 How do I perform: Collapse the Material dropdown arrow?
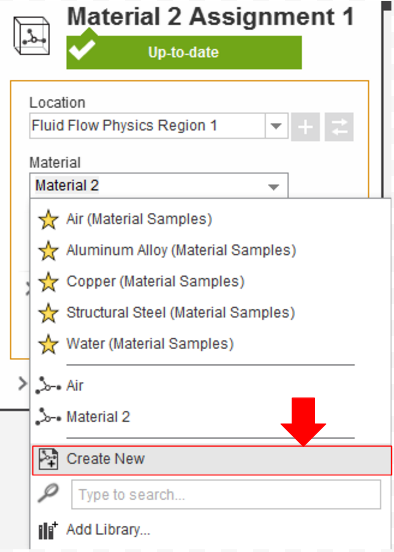pos(274,186)
